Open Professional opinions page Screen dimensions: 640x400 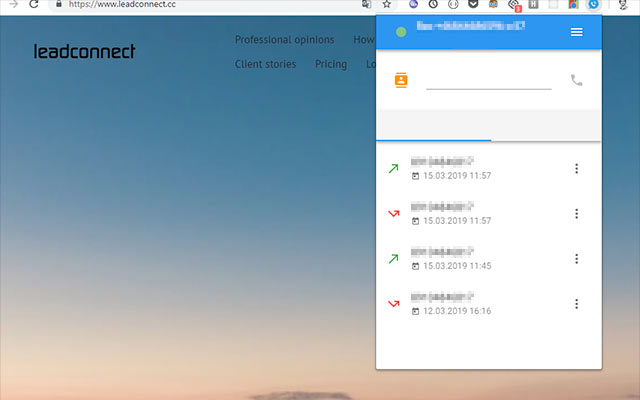click(x=284, y=40)
